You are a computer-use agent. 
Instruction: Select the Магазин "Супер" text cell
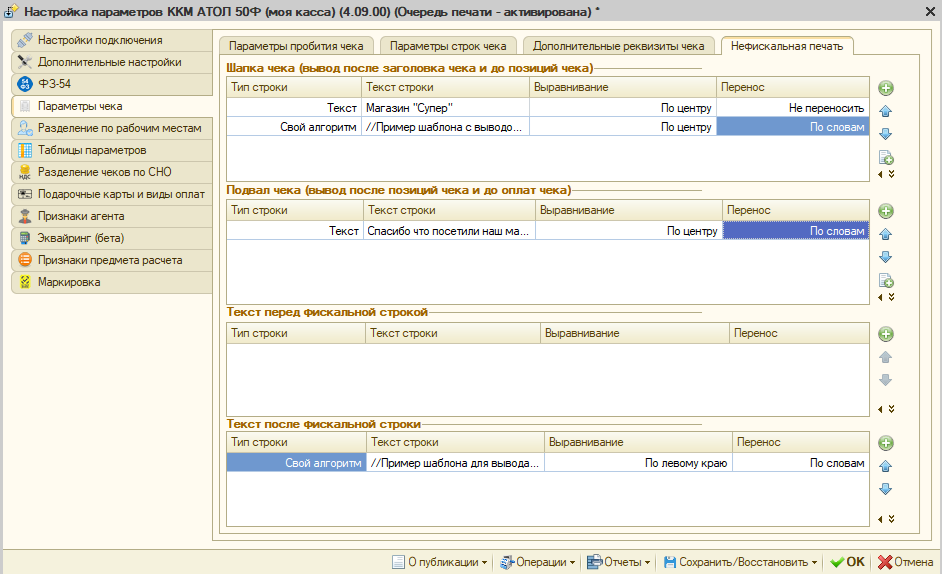click(445, 108)
